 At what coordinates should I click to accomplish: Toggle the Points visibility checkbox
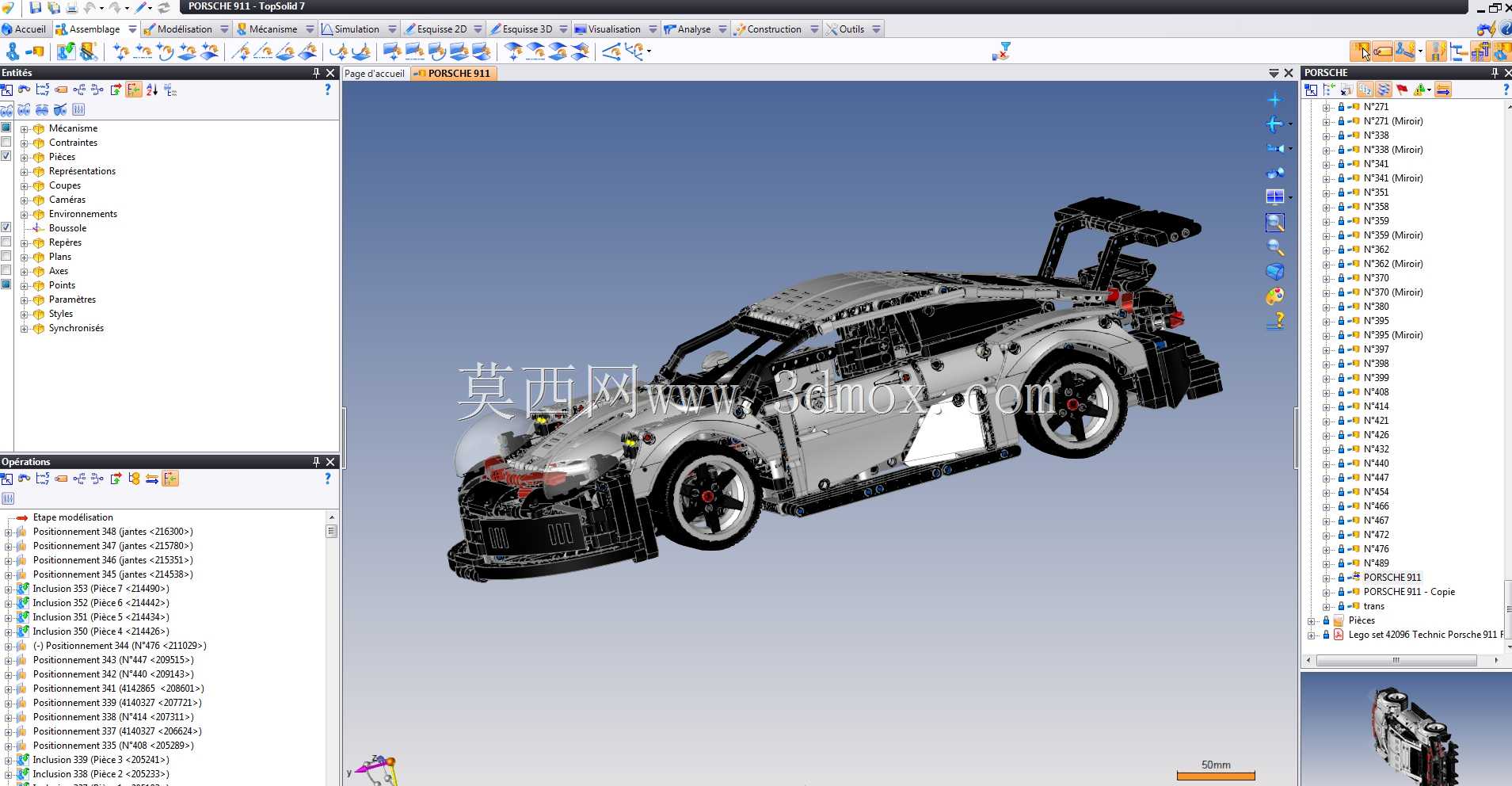pos(6,284)
